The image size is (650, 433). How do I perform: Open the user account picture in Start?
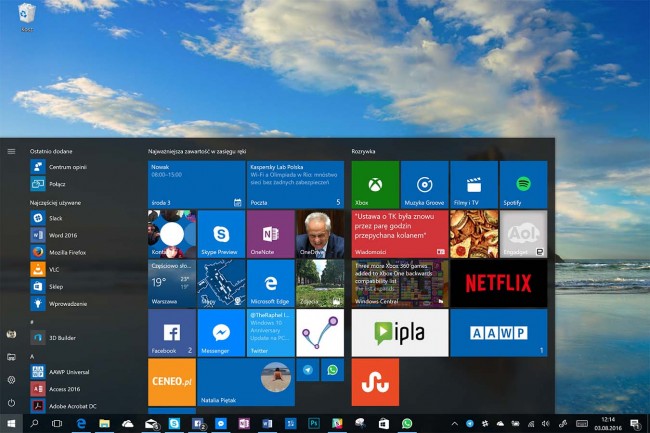click(11, 334)
